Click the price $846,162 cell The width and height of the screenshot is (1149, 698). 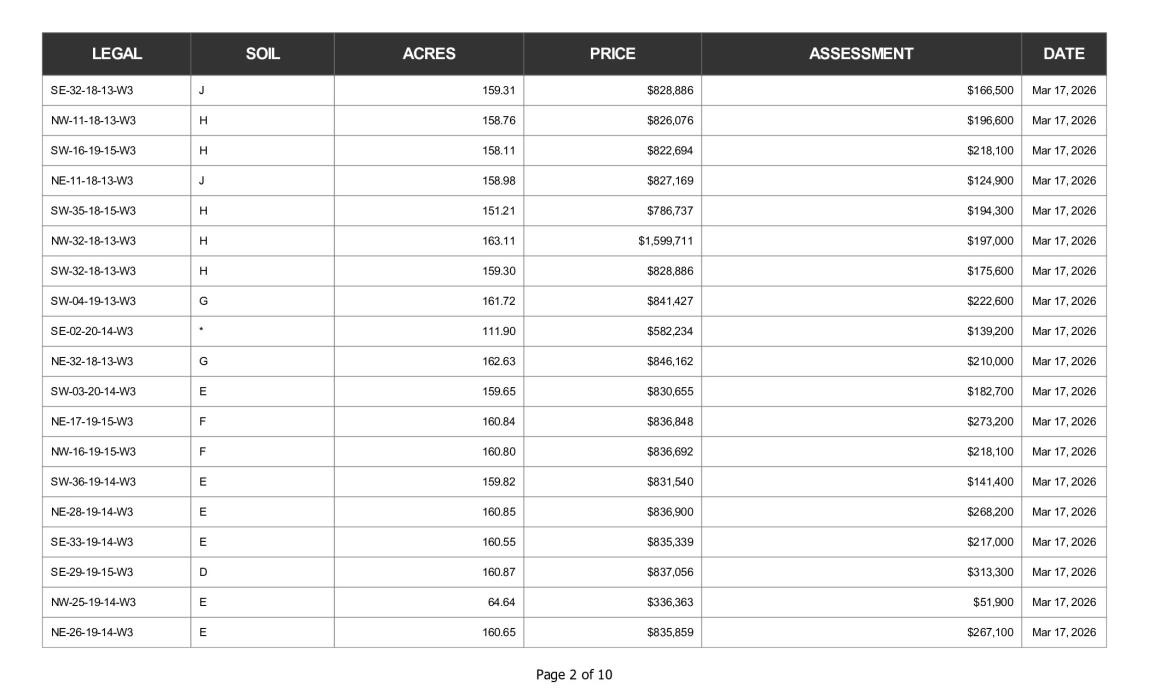pyautogui.click(x=613, y=361)
